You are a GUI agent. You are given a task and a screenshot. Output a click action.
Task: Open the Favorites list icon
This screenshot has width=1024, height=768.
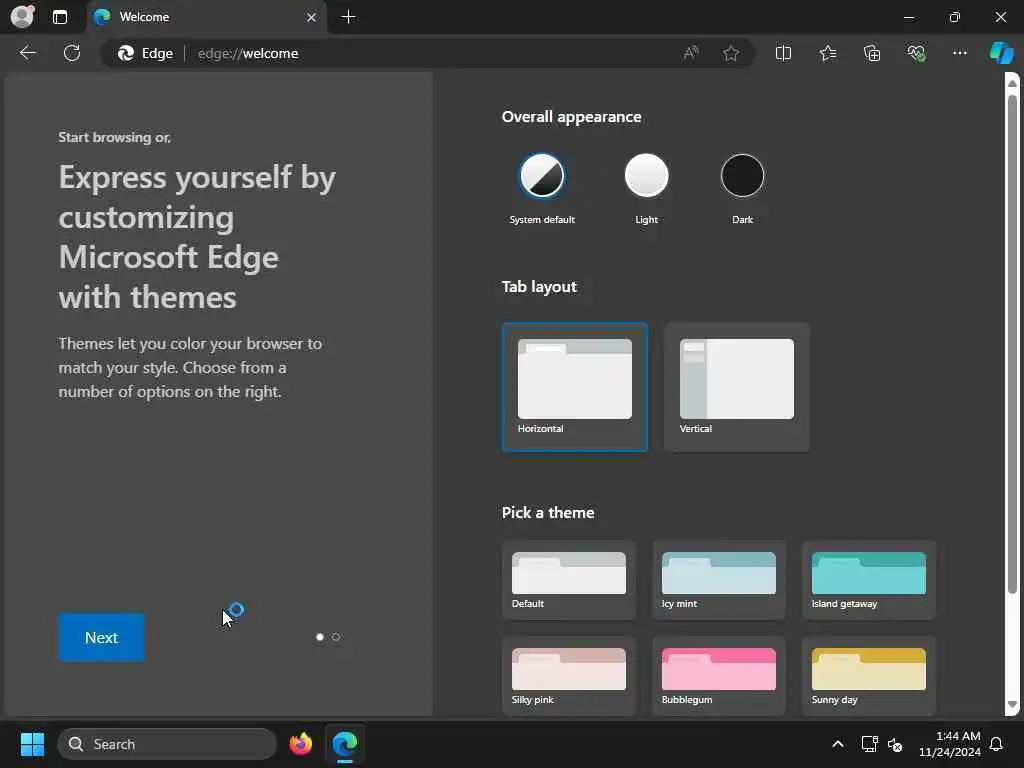827,53
